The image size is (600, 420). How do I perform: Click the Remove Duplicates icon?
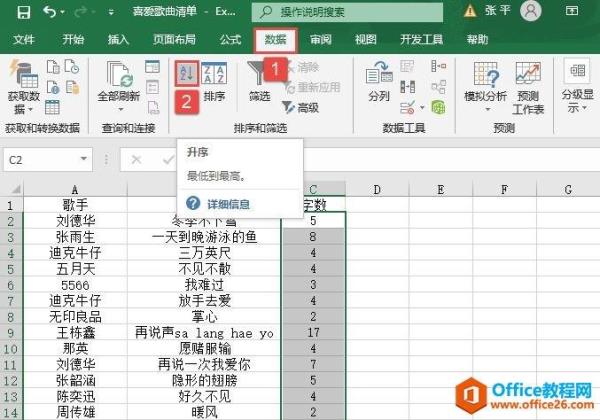407,87
